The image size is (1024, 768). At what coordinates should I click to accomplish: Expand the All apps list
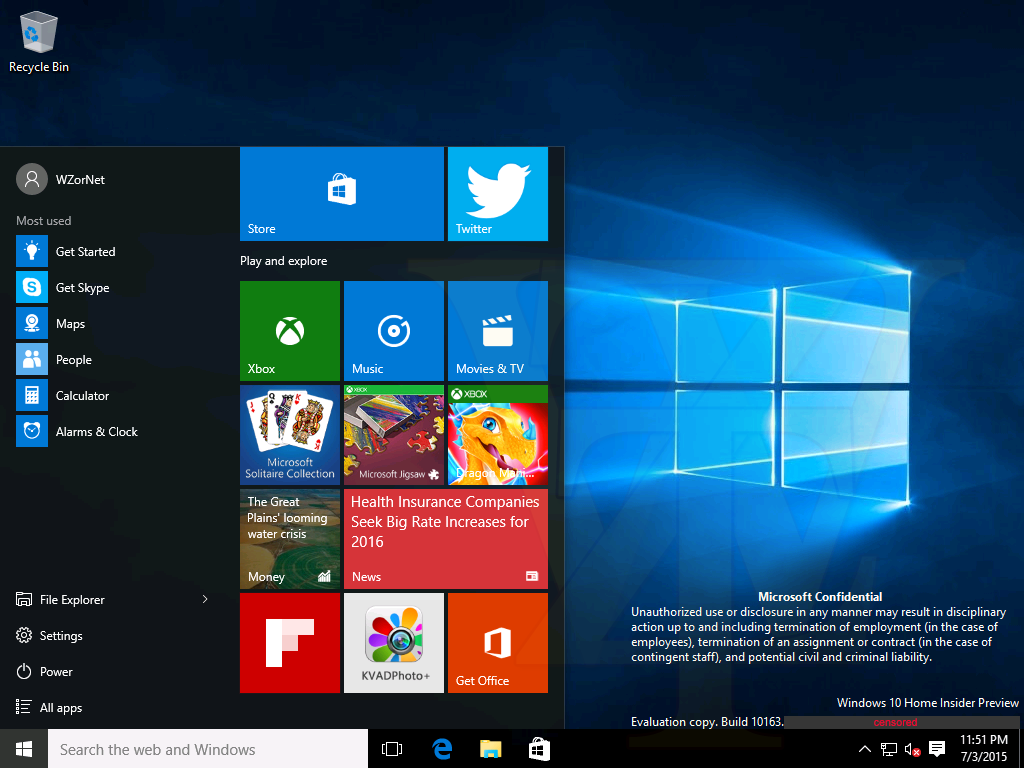point(60,708)
